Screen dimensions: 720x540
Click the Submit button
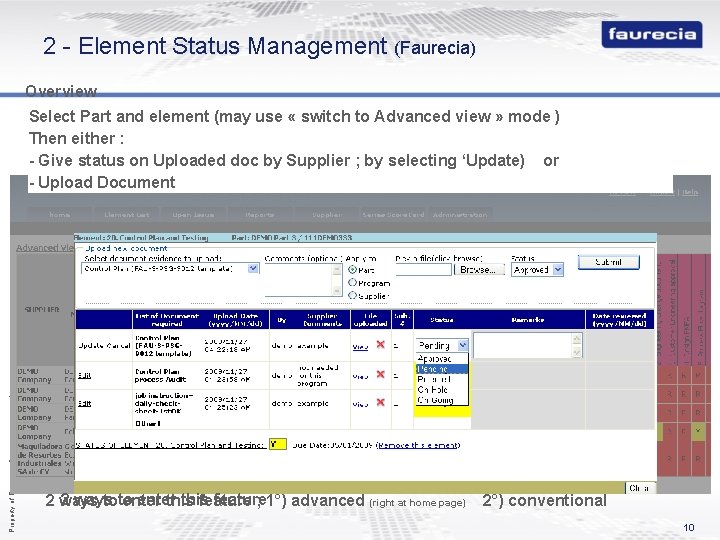608,262
